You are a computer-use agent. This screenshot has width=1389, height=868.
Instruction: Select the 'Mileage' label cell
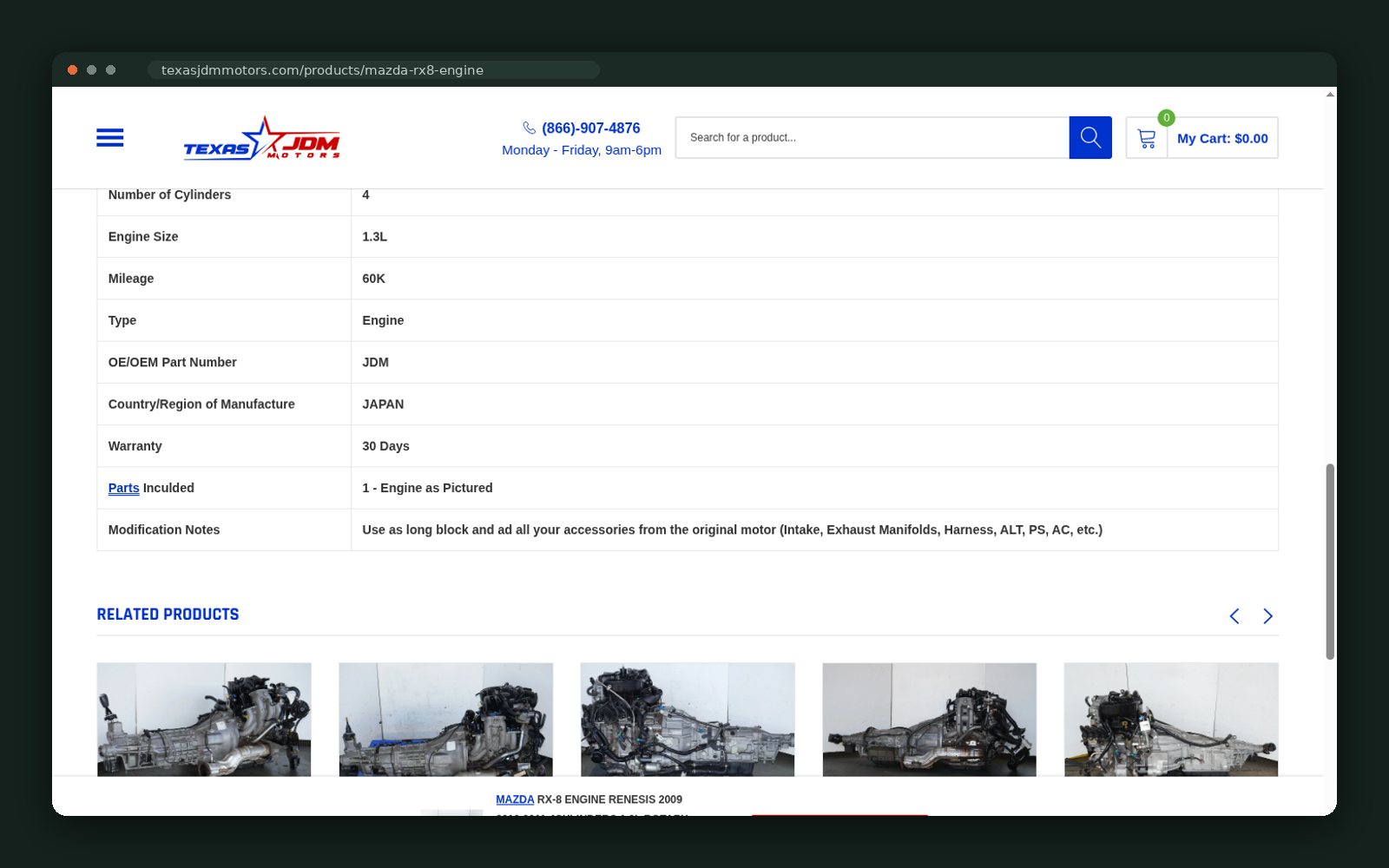coord(224,279)
